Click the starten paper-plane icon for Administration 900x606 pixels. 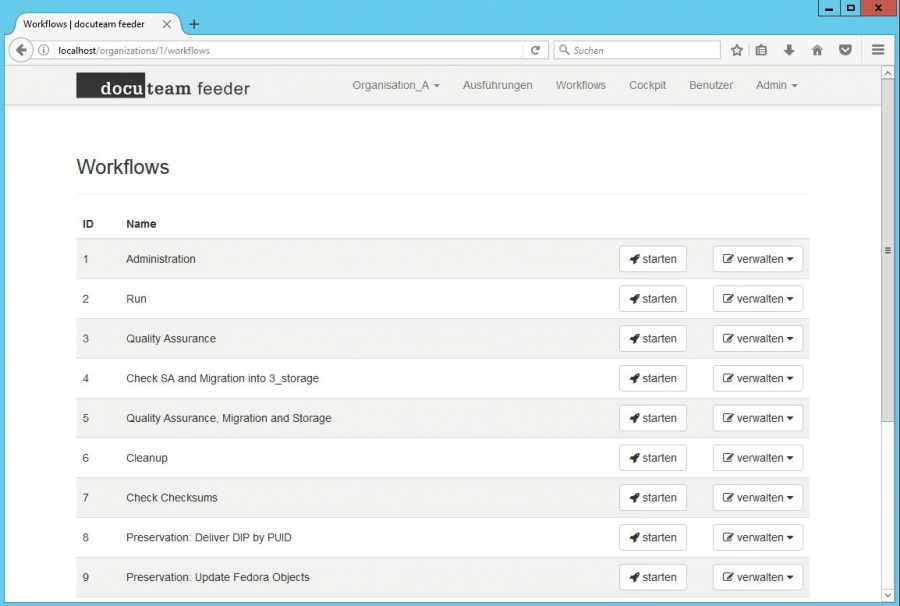[x=635, y=258]
